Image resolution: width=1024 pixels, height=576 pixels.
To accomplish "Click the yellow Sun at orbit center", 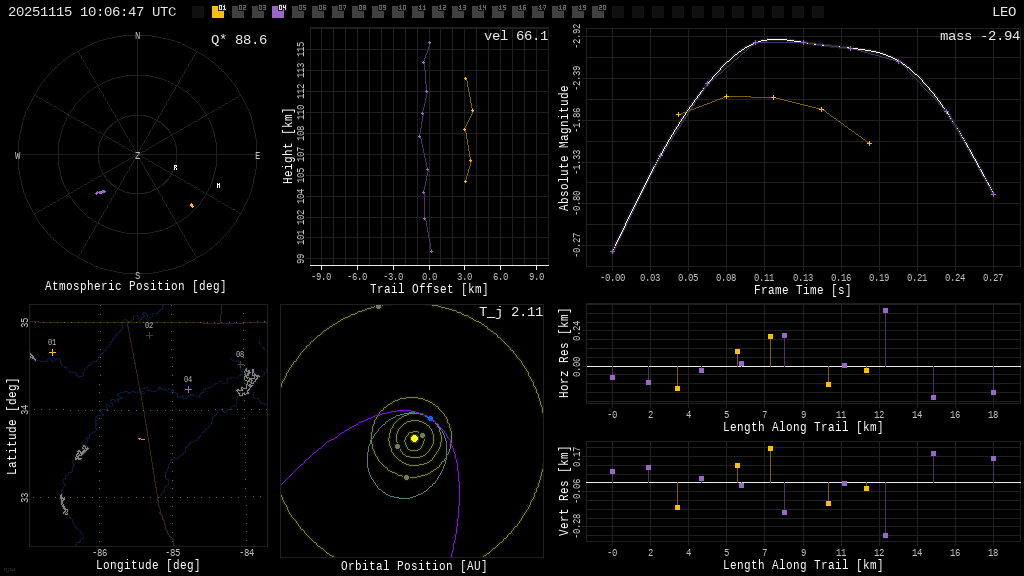I will coord(414,438).
